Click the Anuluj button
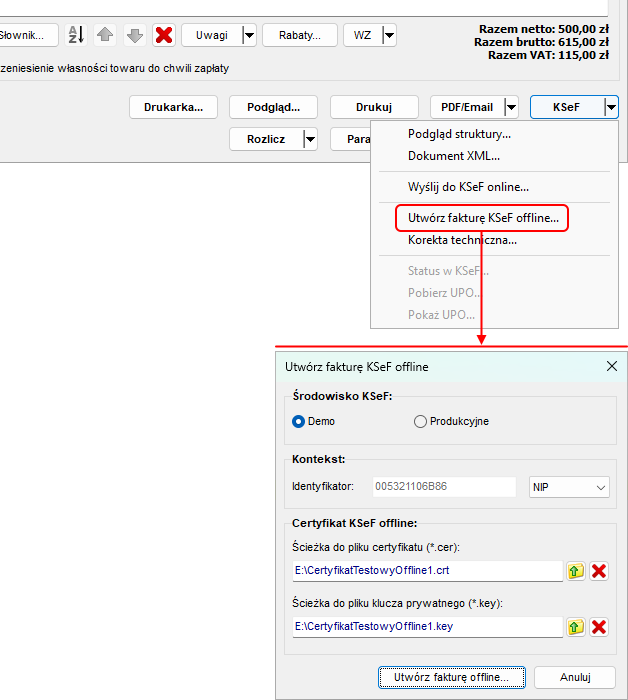Viewport: 628px width, 700px height. click(574, 677)
